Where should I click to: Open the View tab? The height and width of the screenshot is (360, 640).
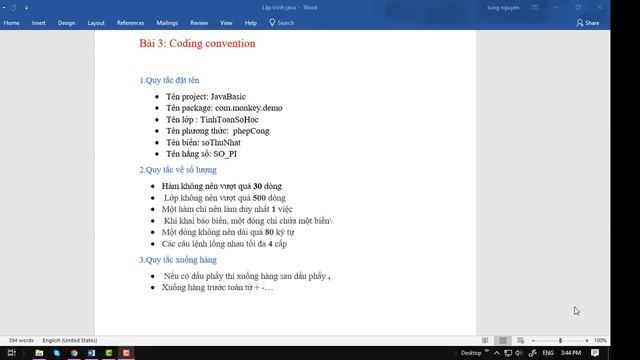pyautogui.click(x=226, y=23)
